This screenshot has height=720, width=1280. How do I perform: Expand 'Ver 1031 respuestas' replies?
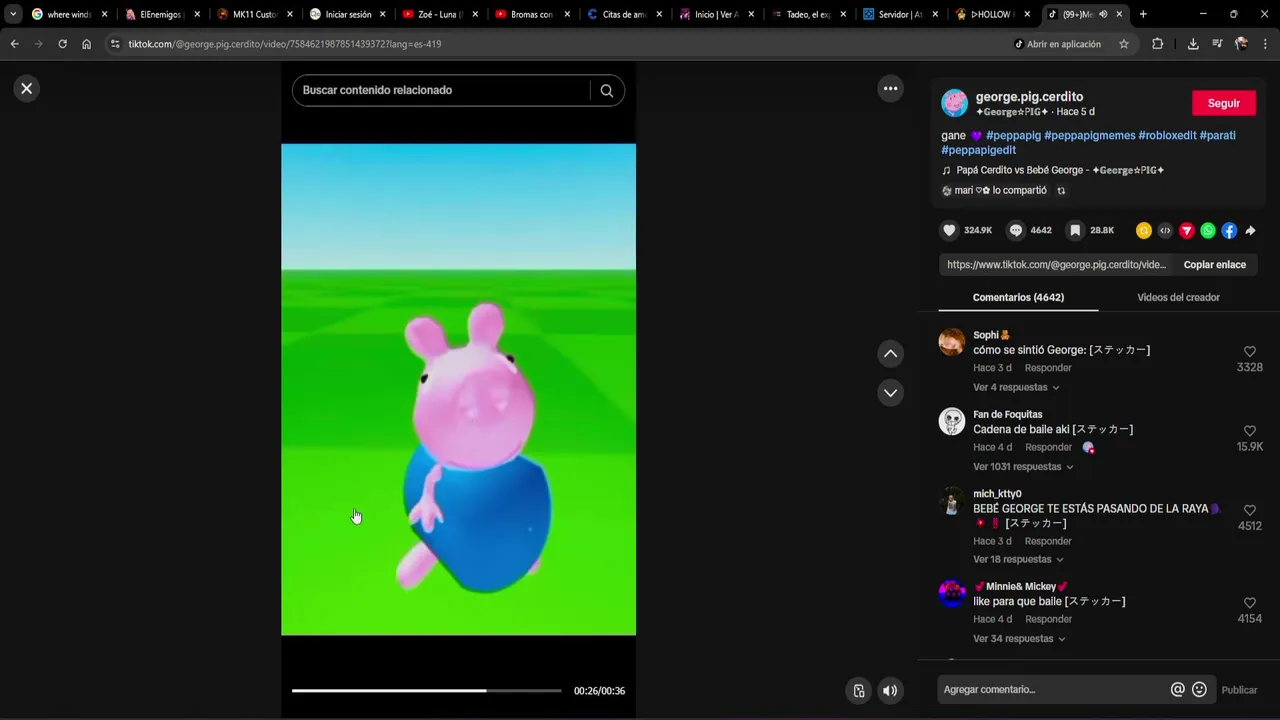1023,466
